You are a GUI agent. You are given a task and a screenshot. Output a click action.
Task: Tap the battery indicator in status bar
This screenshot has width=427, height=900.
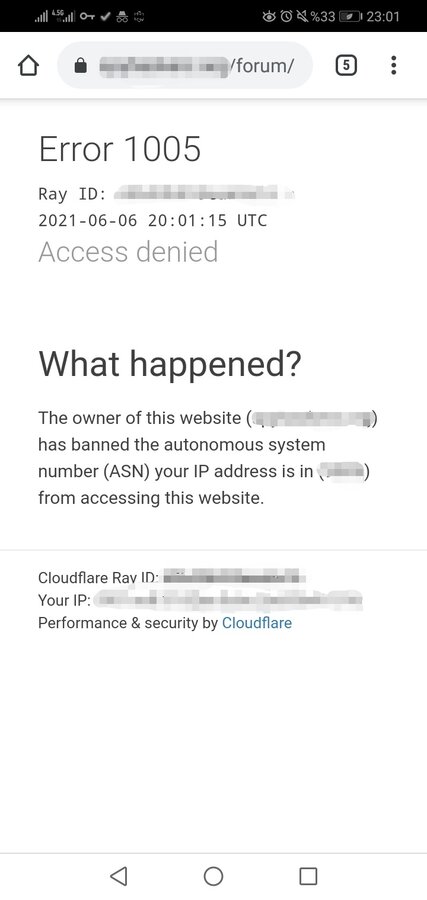[350, 16]
